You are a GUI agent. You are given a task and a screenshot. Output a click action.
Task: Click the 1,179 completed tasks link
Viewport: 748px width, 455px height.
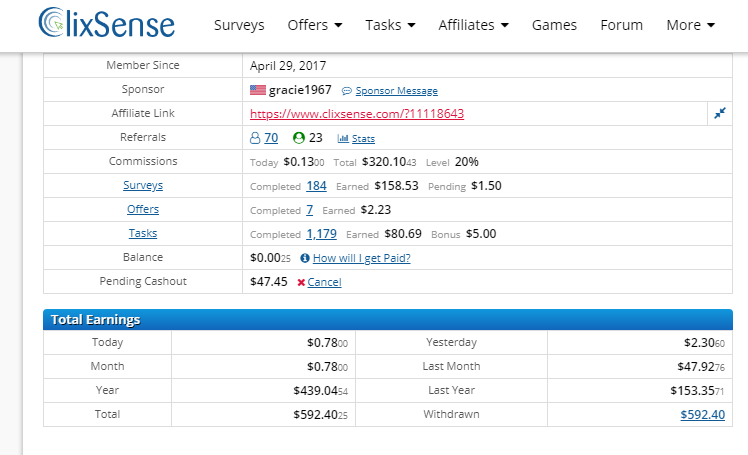point(321,234)
